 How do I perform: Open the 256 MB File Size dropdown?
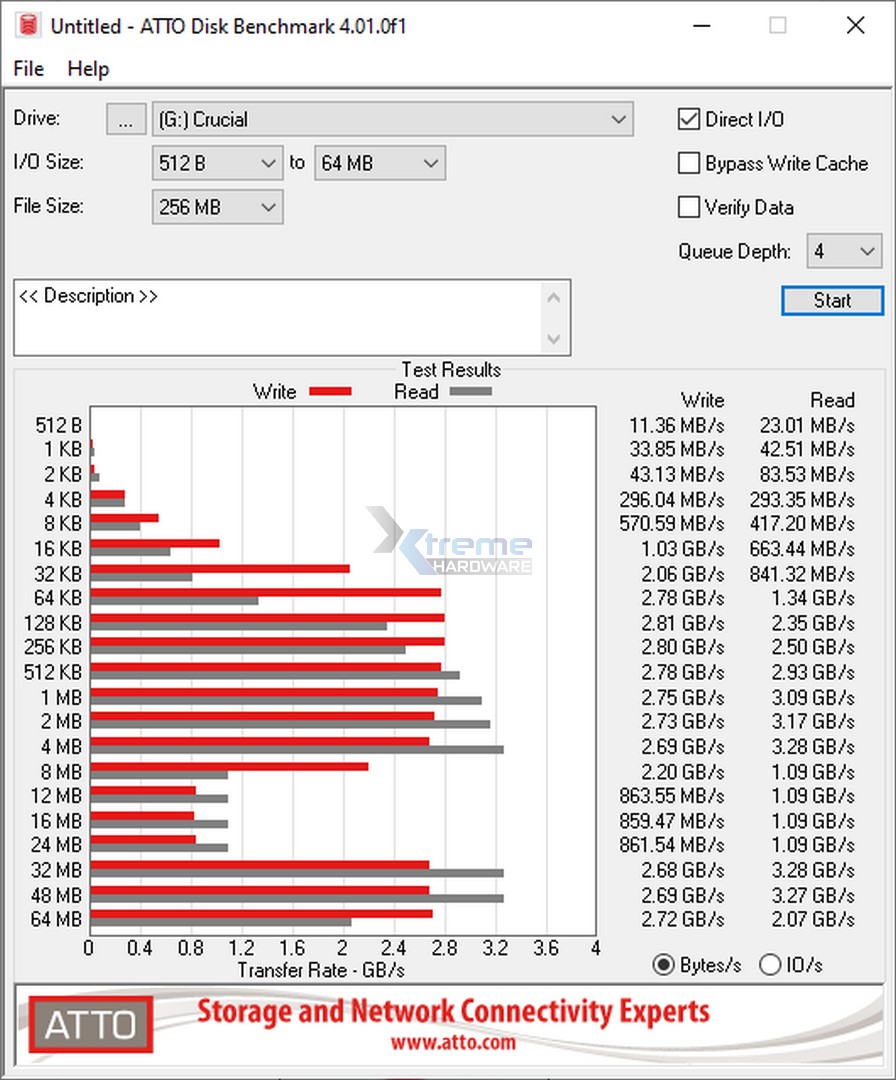click(x=218, y=208)
